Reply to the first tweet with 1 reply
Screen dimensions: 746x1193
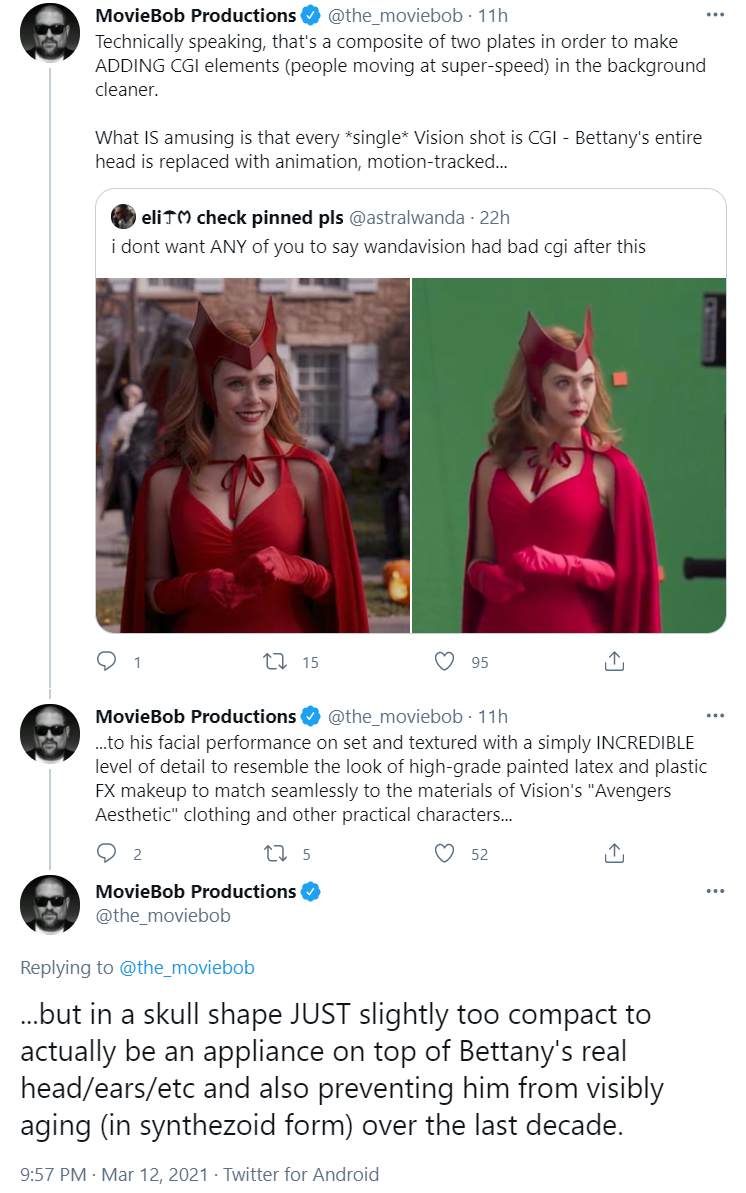click(107, 661)
